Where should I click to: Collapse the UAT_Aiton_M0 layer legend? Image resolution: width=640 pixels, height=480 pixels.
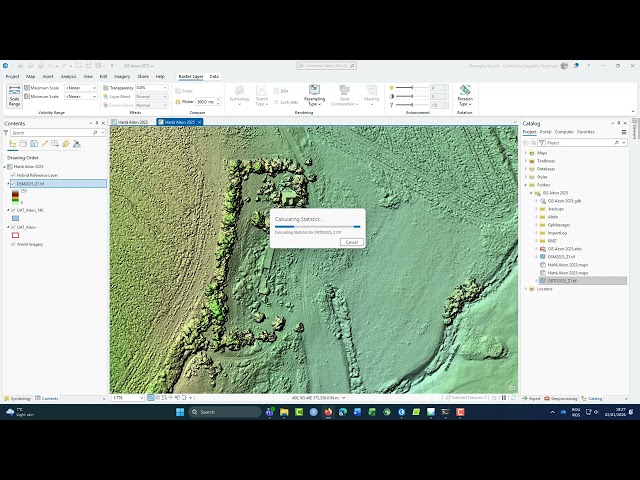coord(8,210)
